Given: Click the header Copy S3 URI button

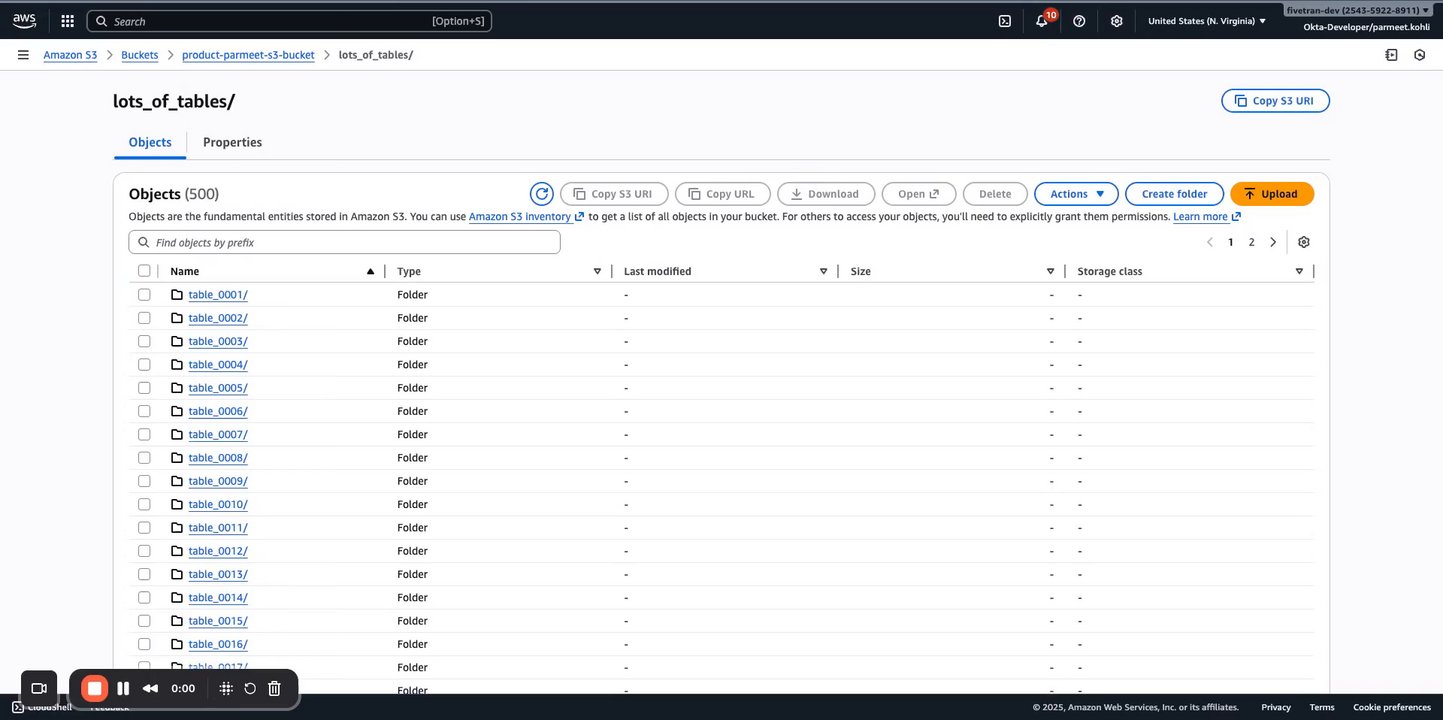Looking at the screenshot, I should 1275,101.
